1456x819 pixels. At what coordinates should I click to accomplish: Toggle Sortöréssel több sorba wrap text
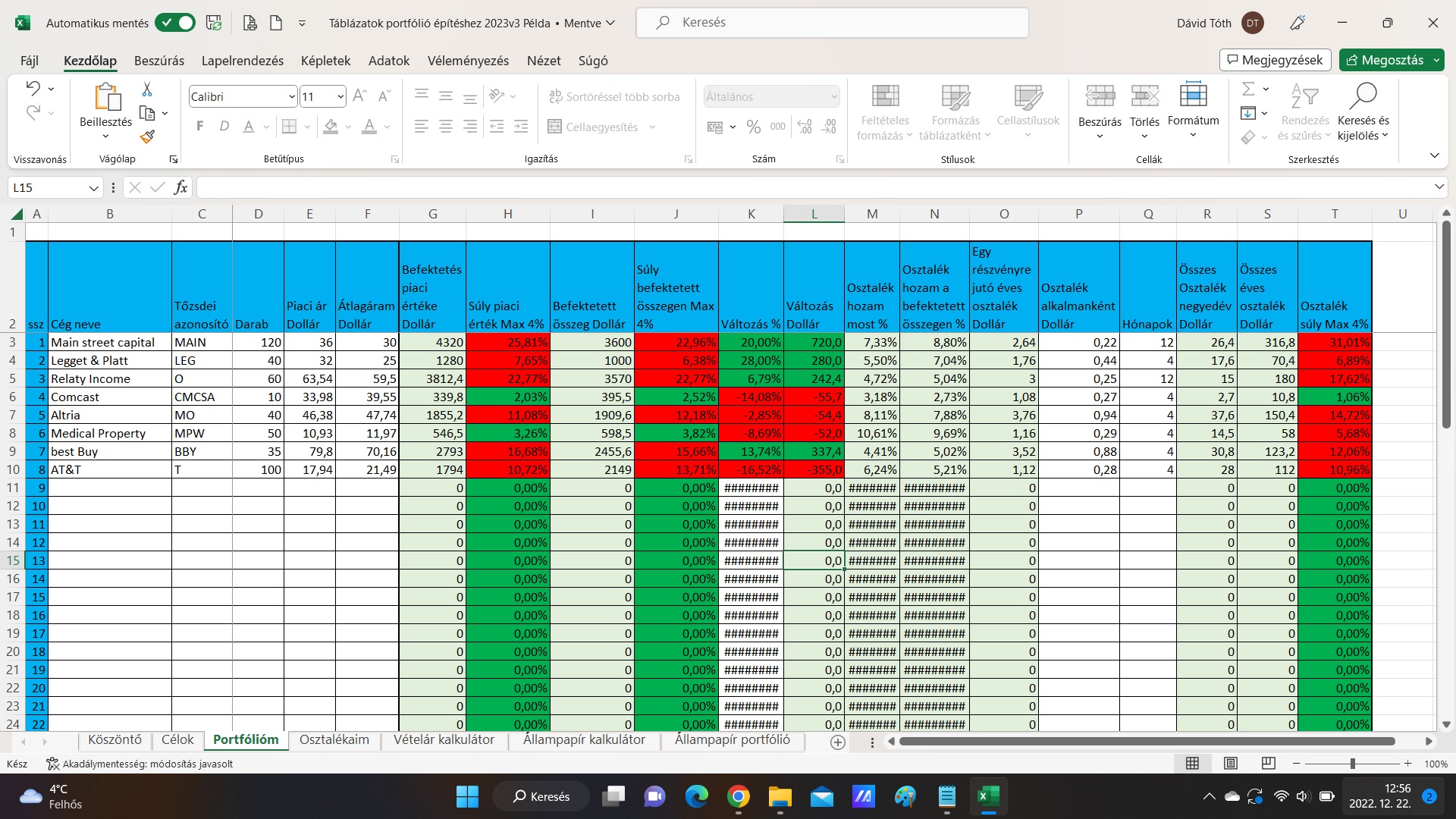point(614,96)
